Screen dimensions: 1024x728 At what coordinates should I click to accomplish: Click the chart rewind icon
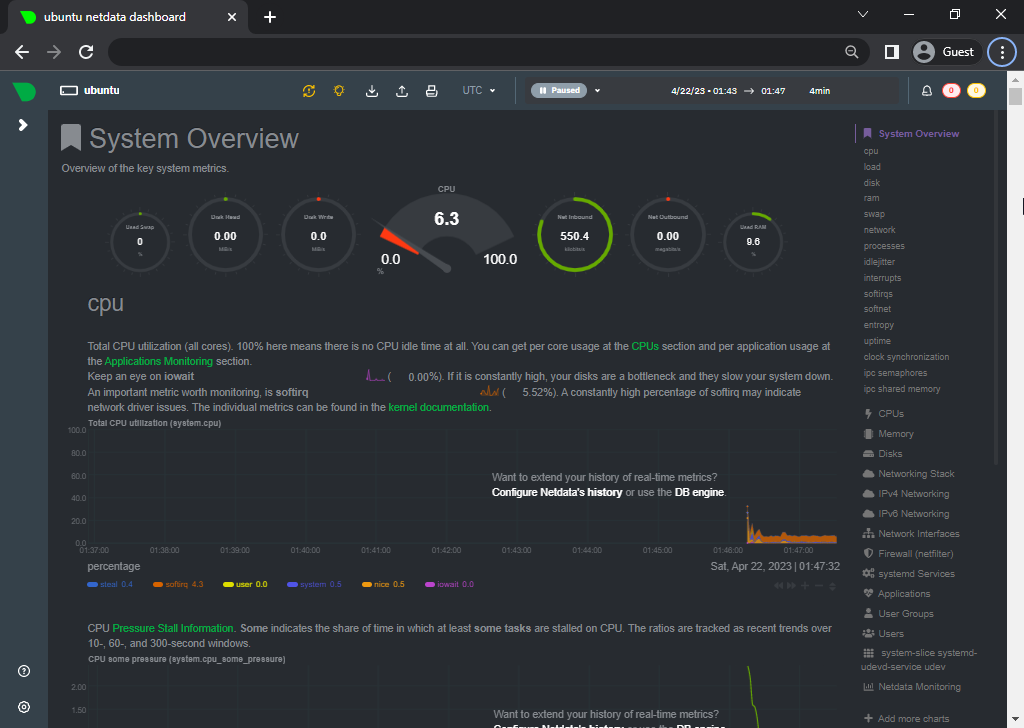tap(778, 586)
